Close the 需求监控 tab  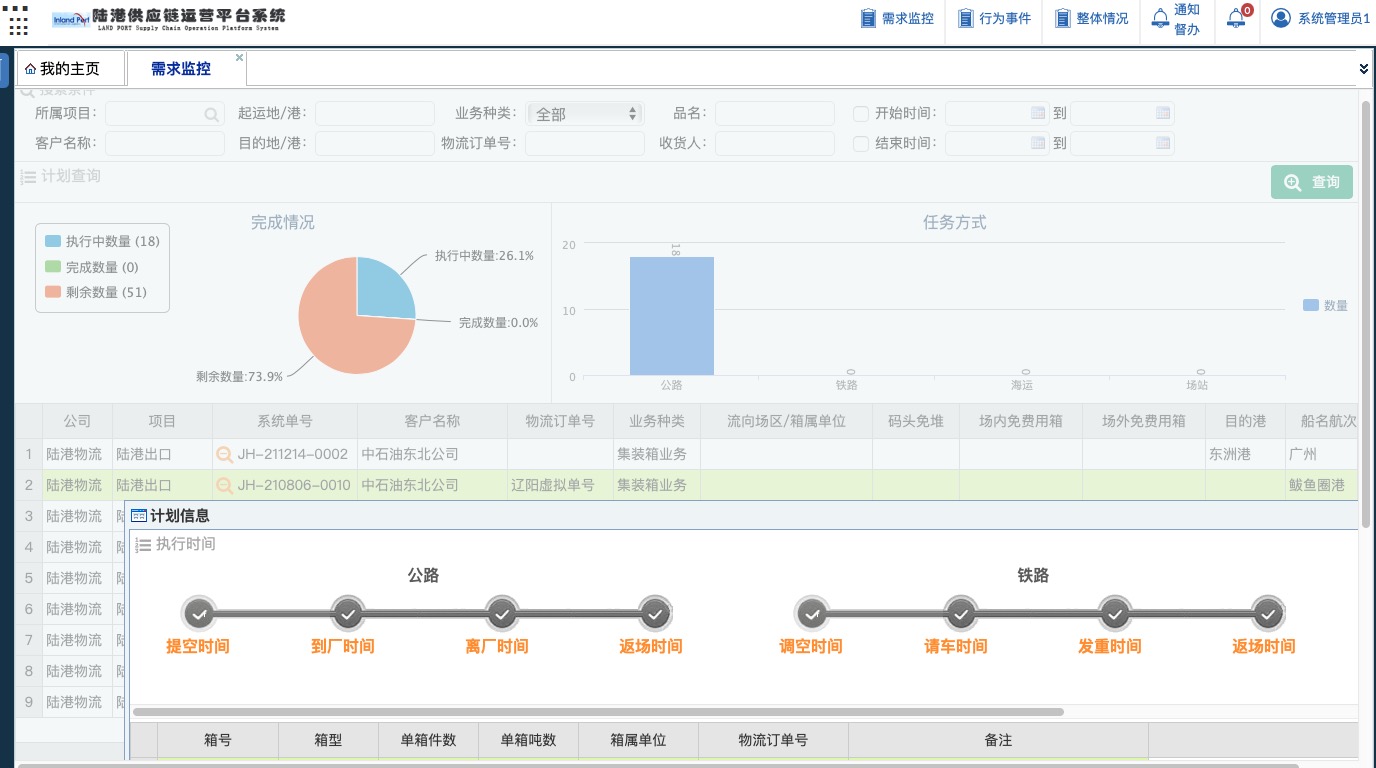pos(239,58)
